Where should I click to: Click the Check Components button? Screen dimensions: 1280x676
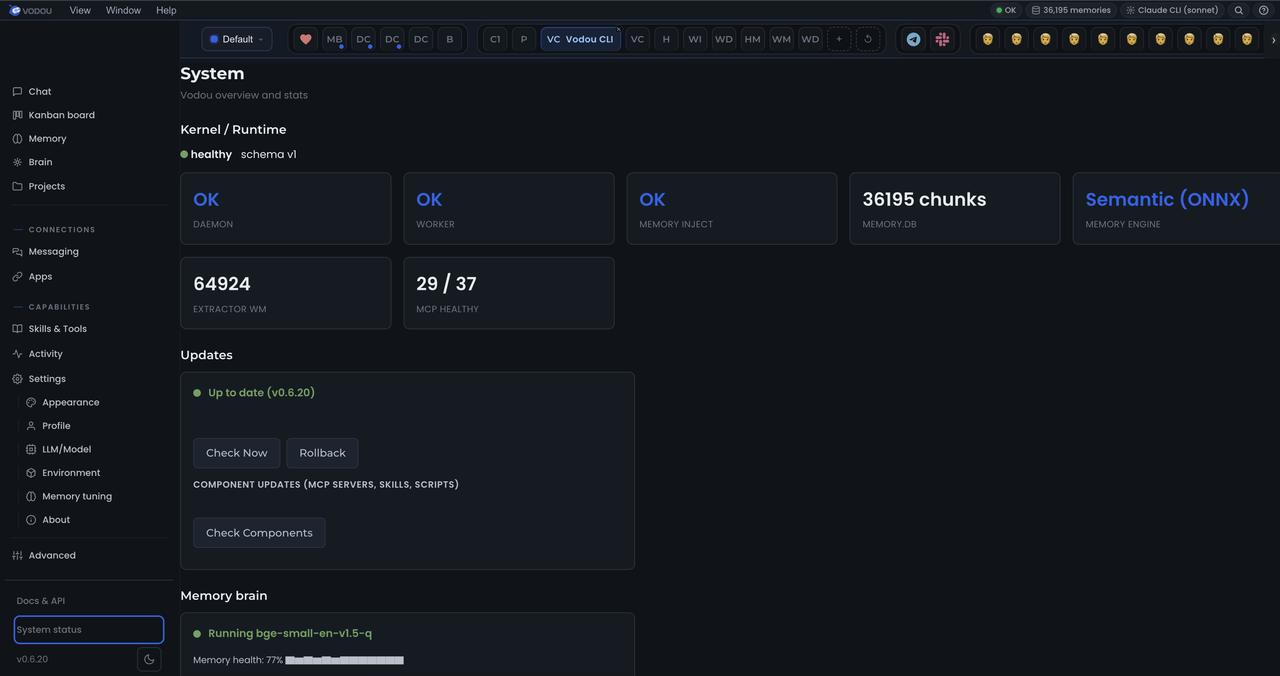(259, 533)
